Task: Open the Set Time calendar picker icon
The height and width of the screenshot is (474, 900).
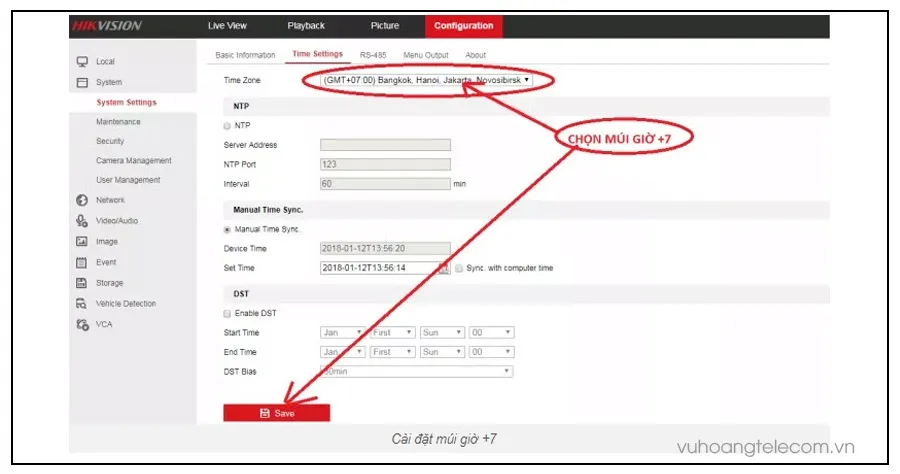Action: click(444, 268)
